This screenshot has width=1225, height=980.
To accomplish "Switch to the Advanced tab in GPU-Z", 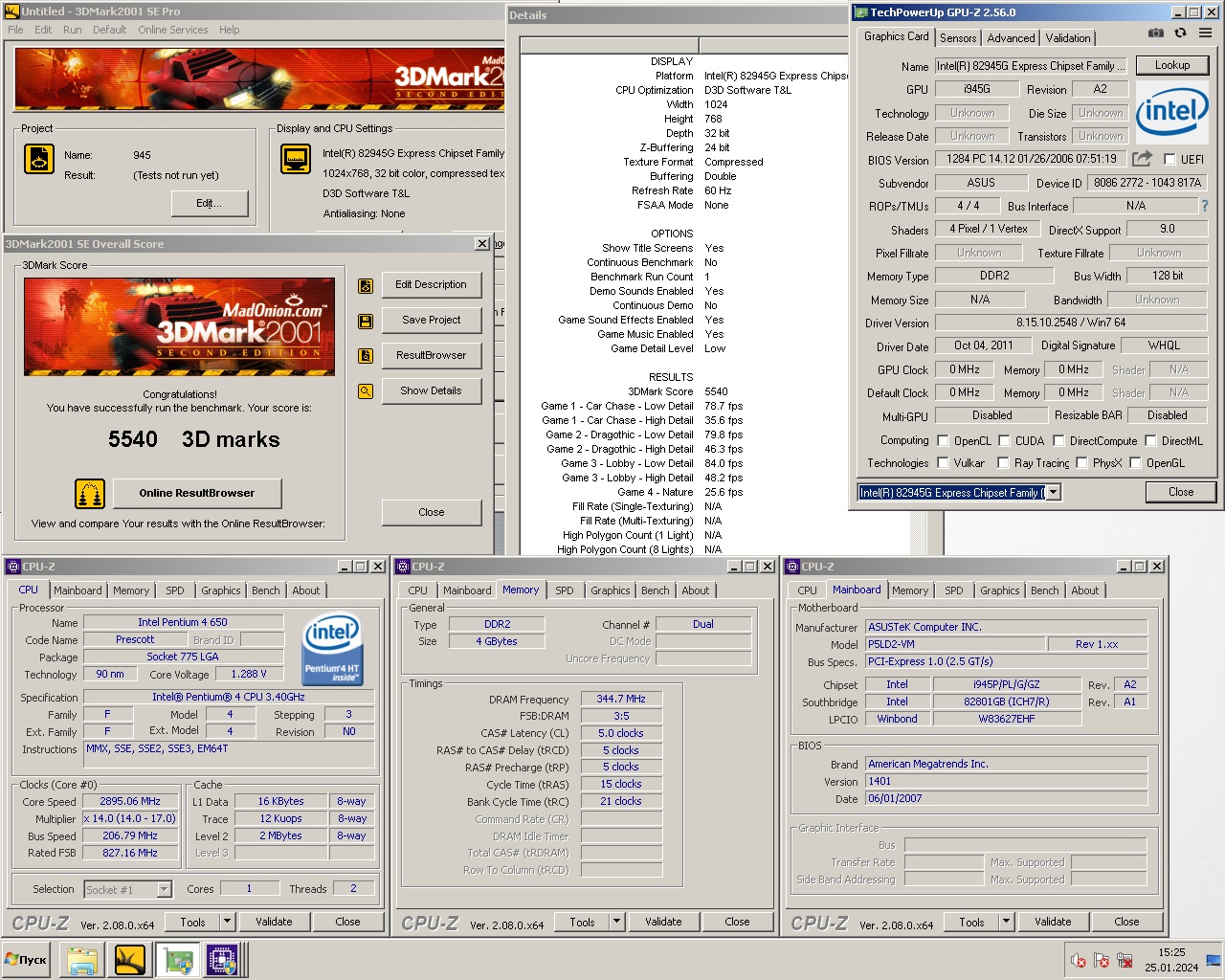I will [x=1011, y=38].
